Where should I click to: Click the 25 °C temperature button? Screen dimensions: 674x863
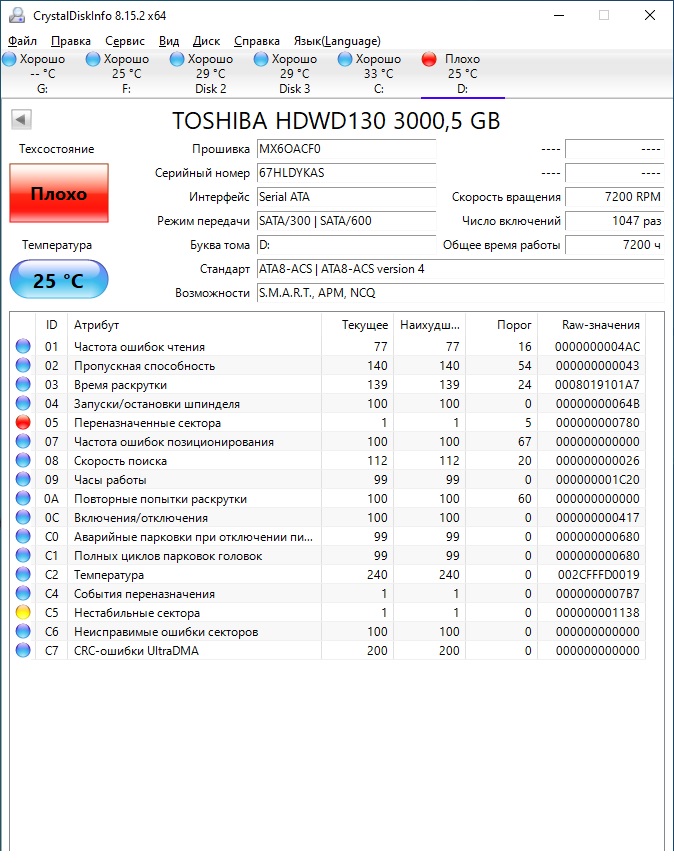(59, 280)
